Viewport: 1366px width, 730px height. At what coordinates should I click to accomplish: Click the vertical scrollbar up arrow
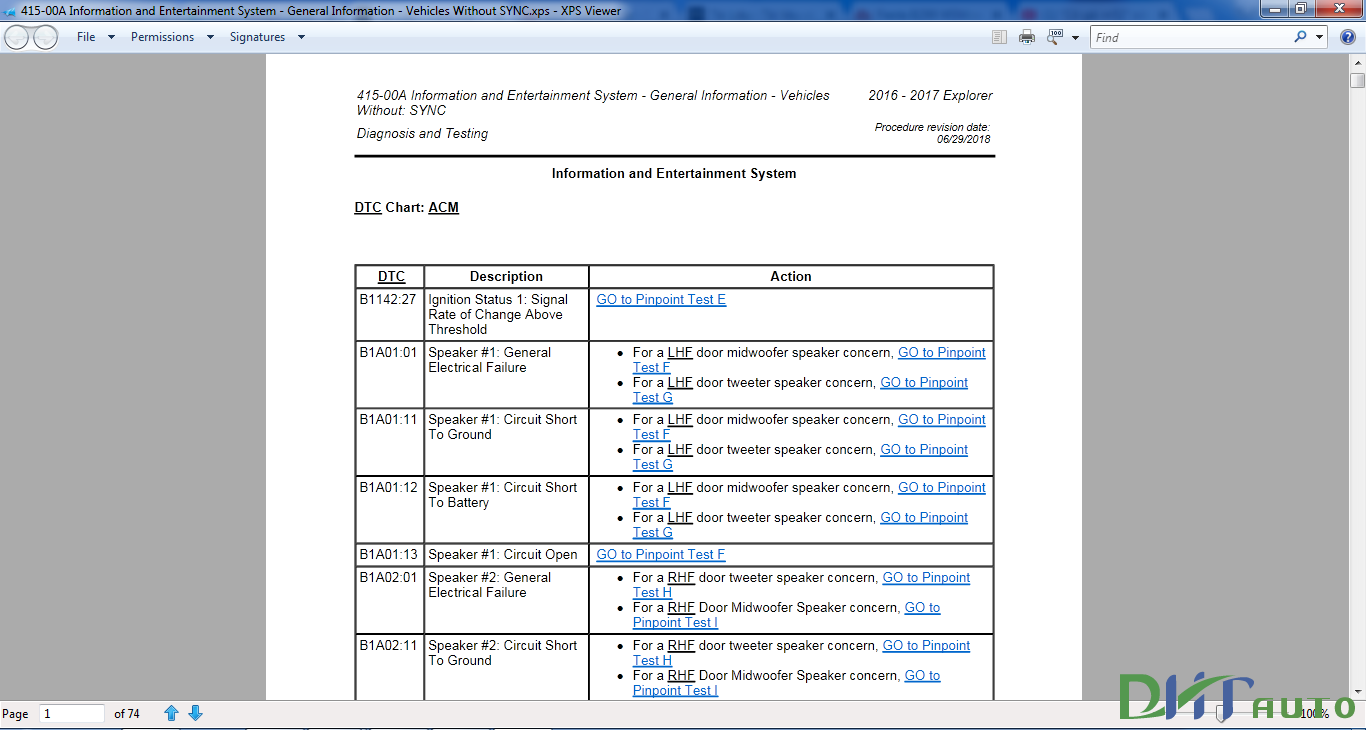[1357, 62]
